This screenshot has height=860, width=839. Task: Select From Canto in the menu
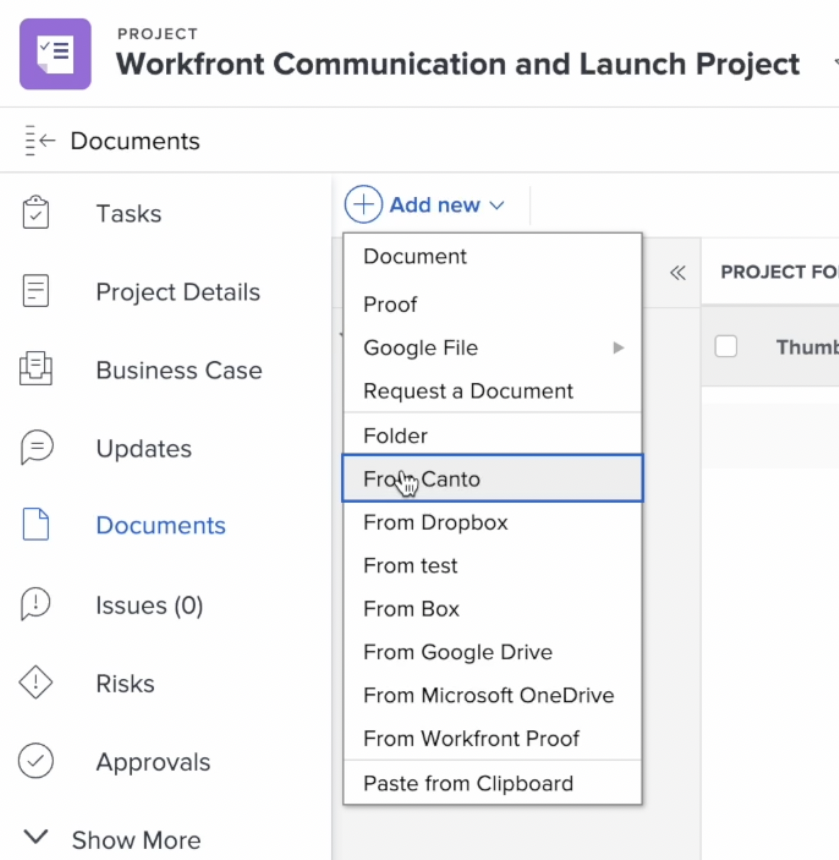coord(421,478)
